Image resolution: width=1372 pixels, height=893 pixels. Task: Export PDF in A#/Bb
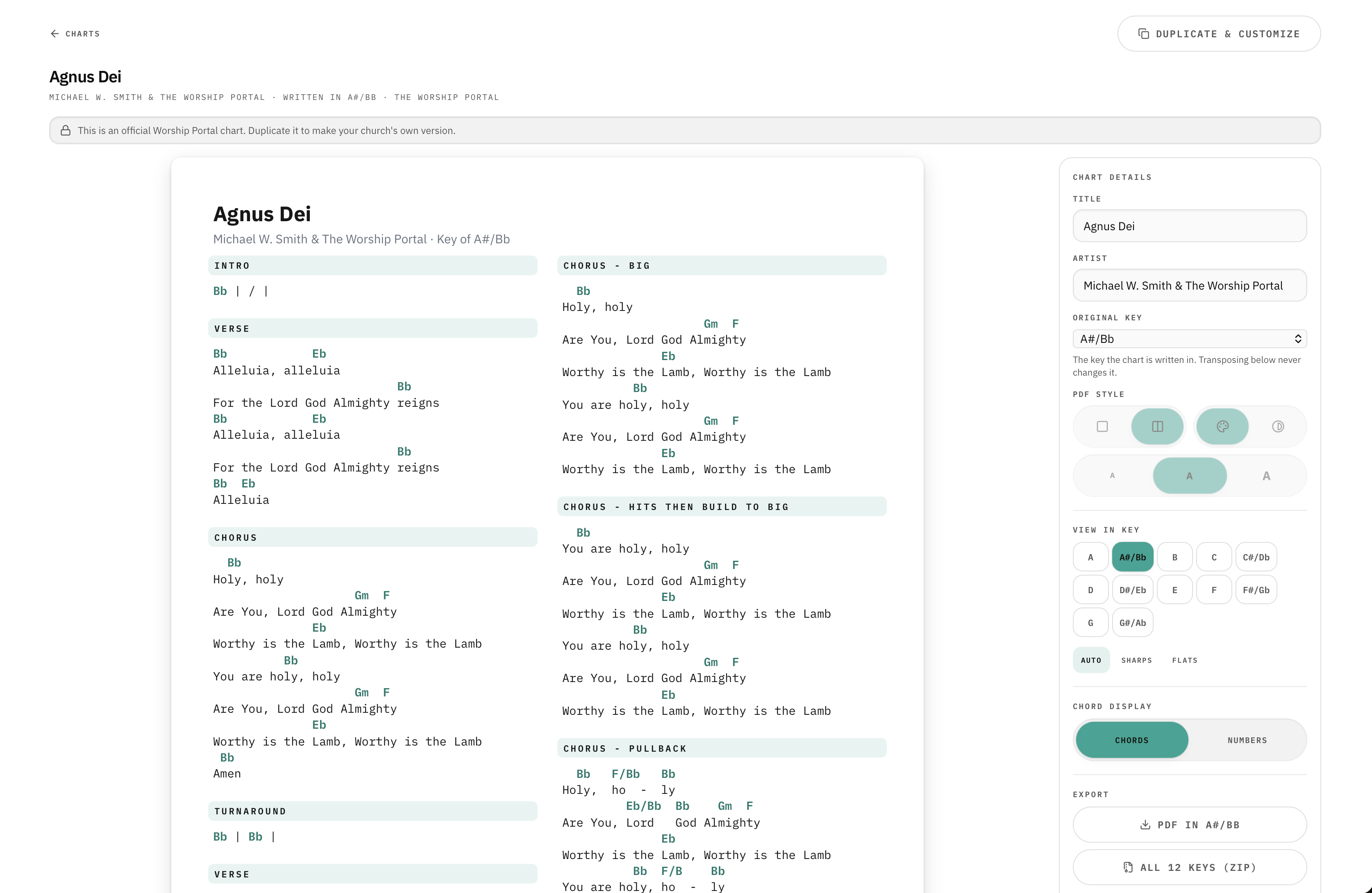[x=1189, y=825]
